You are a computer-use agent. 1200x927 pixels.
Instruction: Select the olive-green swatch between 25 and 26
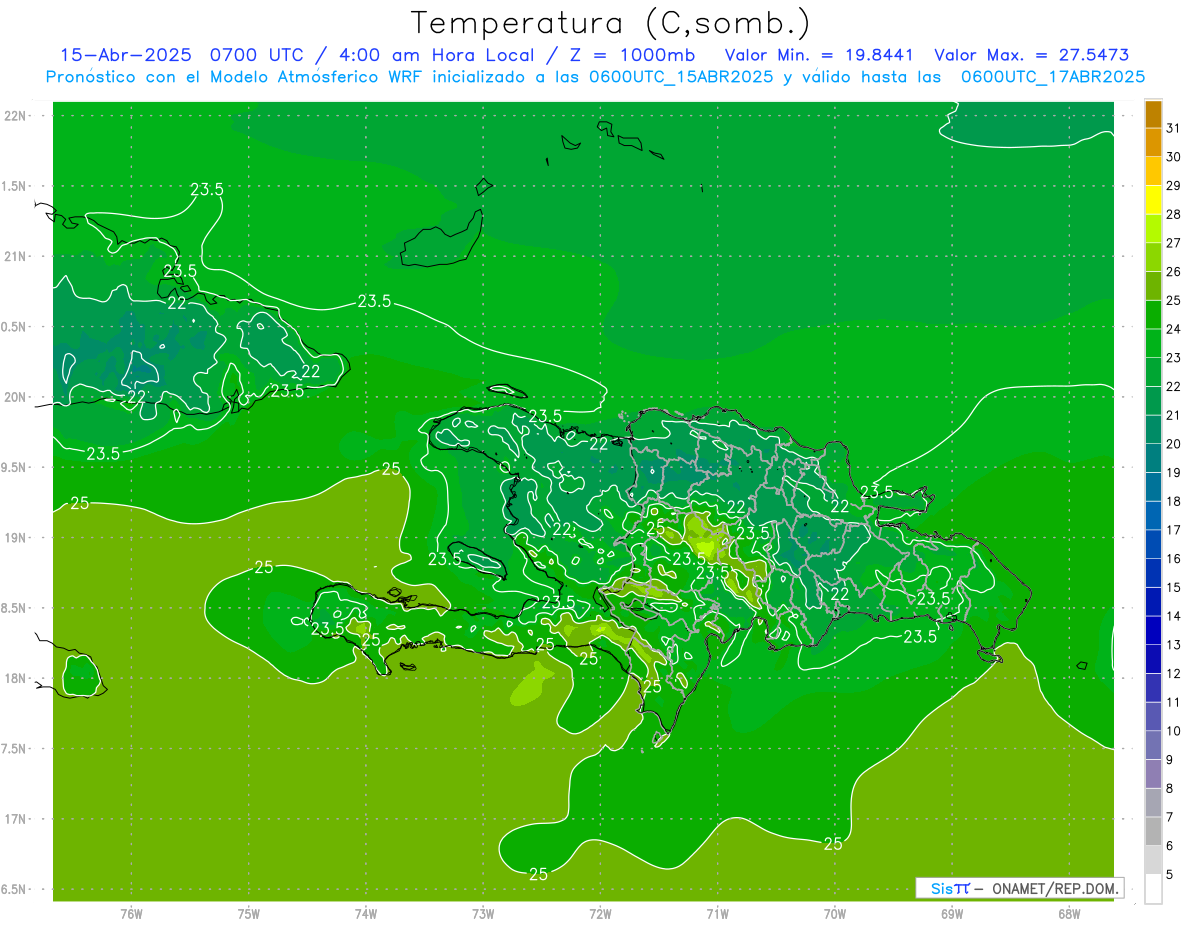(1153, 286)
